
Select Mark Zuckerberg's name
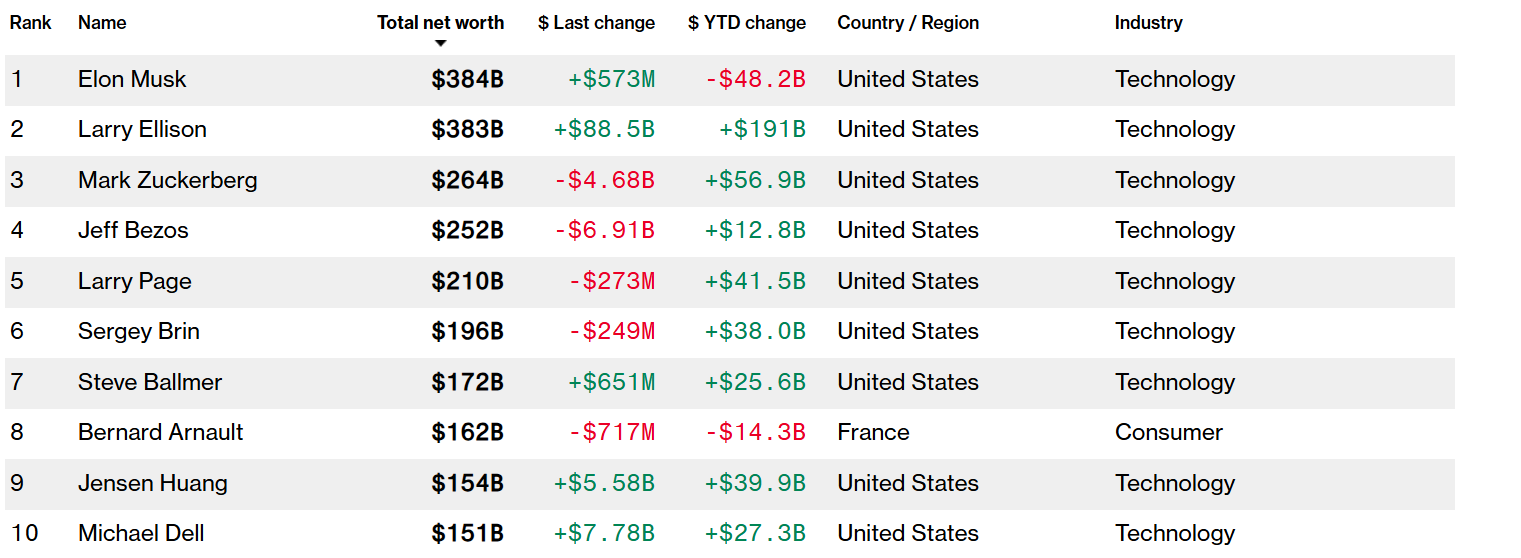[x=167, y=180]
